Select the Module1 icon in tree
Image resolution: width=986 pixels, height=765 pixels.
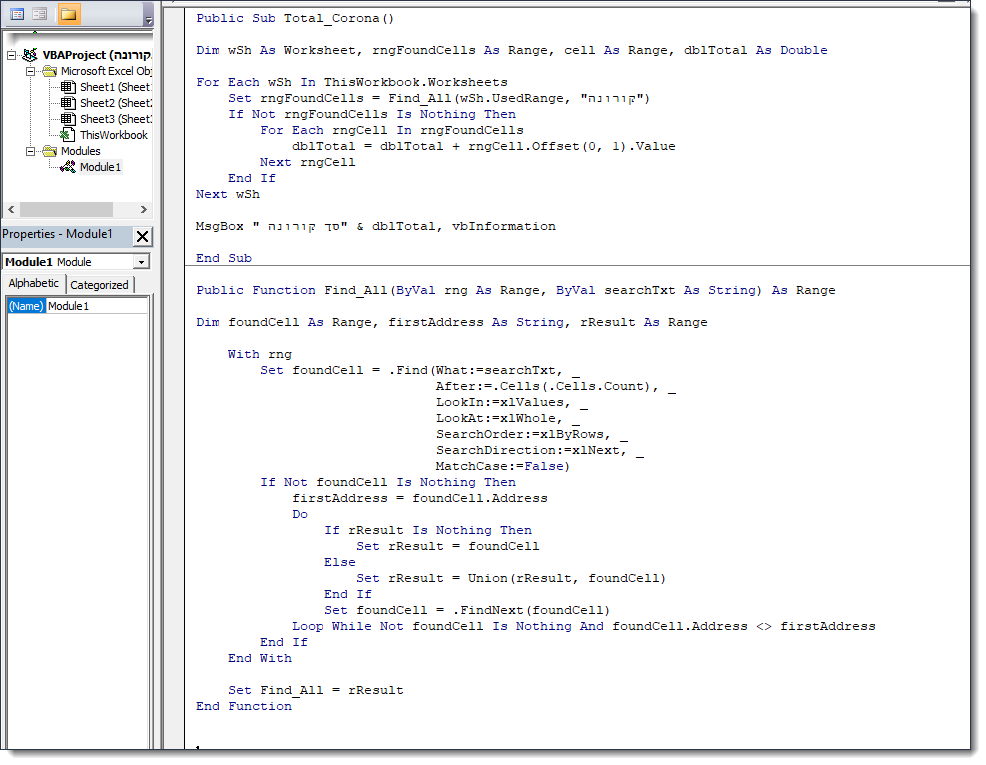click(67, 167)
